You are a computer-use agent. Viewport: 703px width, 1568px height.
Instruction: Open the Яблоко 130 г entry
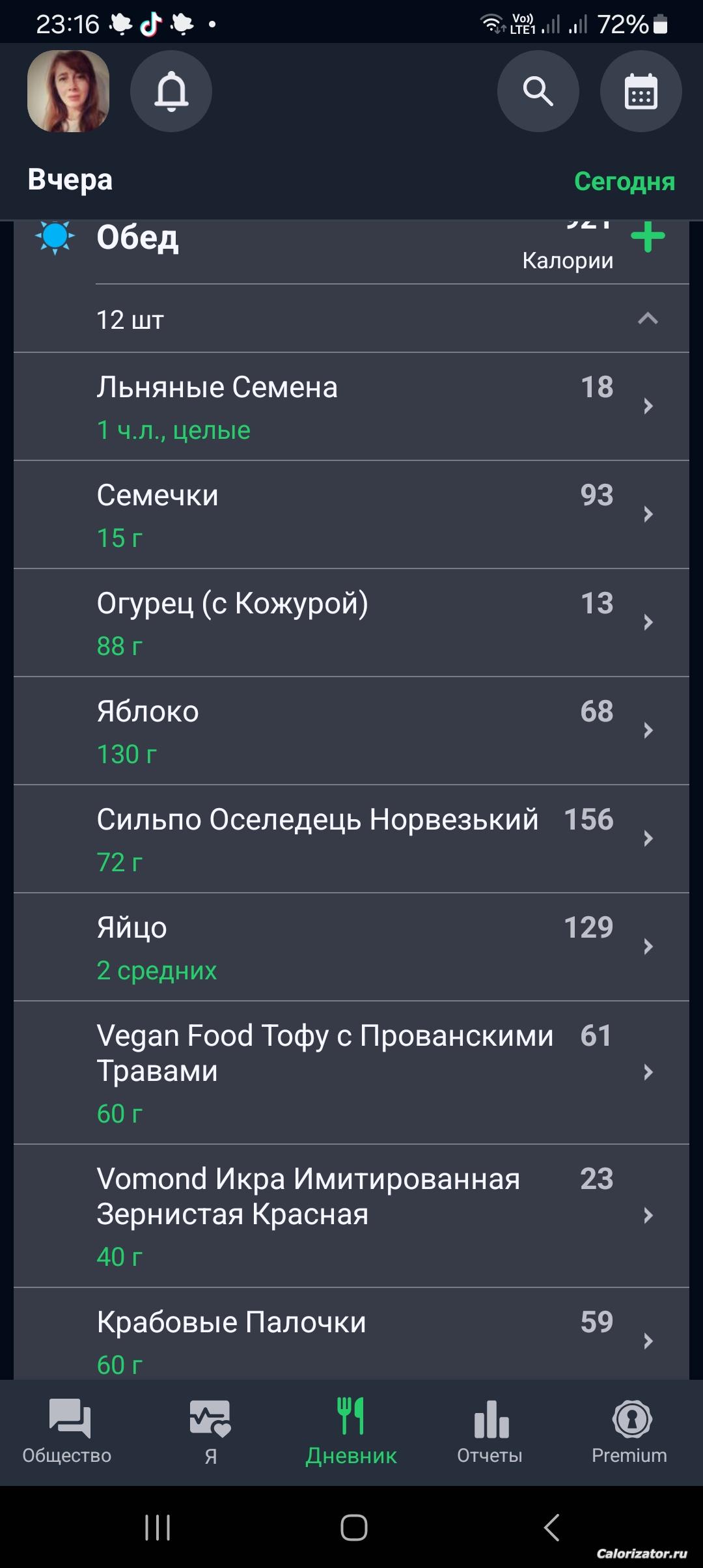tap(325, 731)
